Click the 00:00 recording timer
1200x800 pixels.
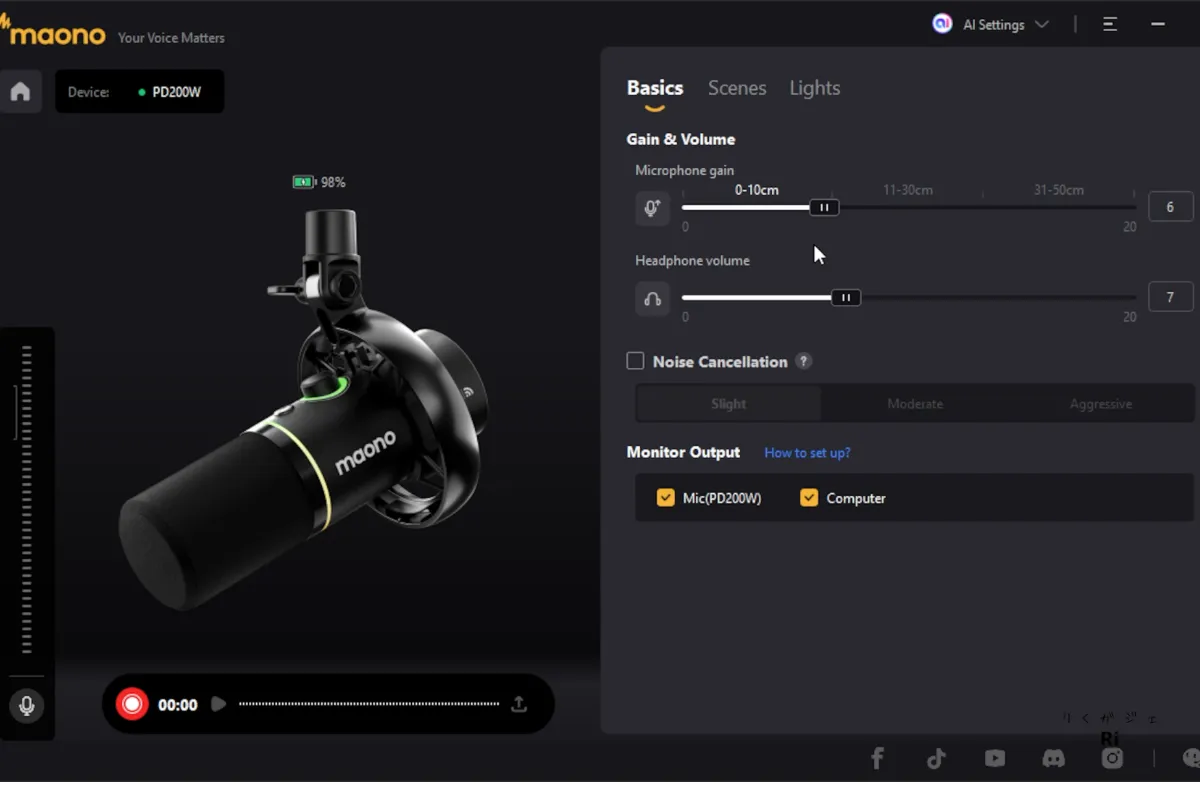177,705
